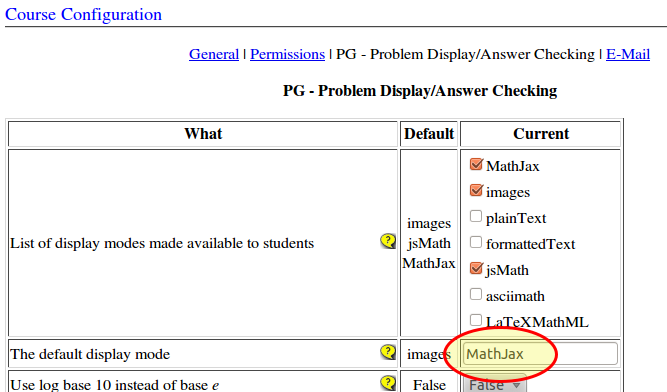Open help for display modes list
The width and height of the screenshot is (667, 392).
coord(388,241)
